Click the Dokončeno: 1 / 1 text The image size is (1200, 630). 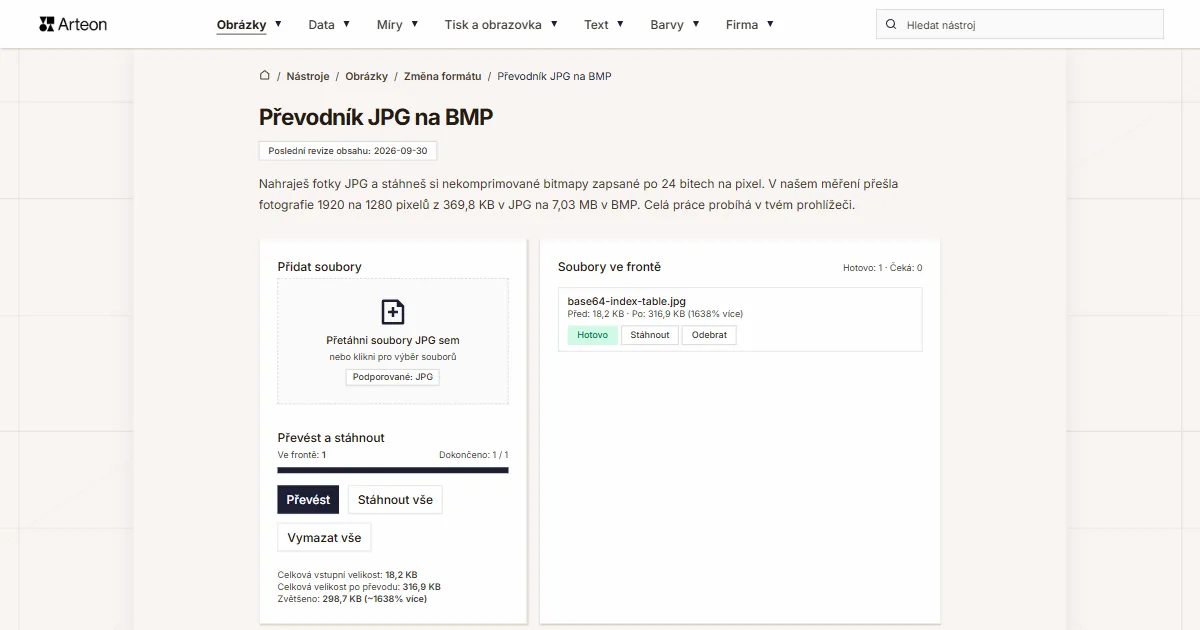click(x=474, y=455)
